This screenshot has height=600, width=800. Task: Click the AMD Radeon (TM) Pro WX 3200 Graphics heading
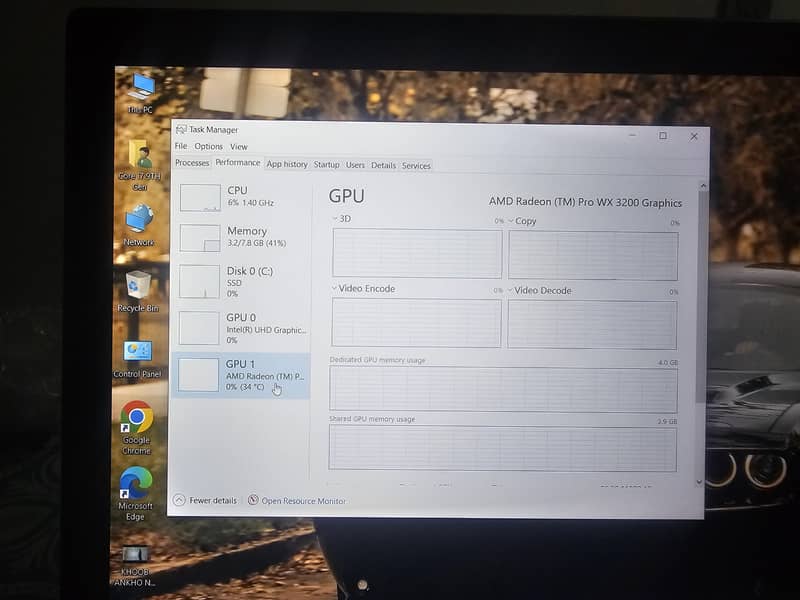[585, 202]
